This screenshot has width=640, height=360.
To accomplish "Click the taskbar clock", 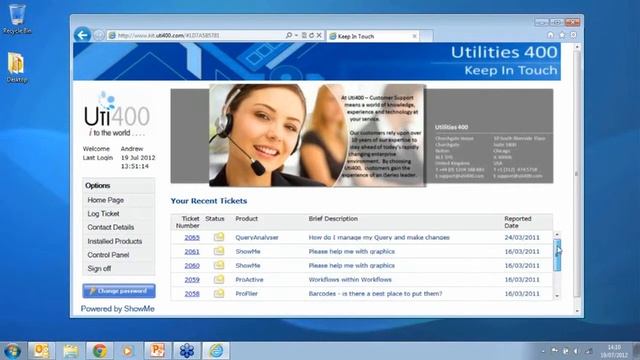I will [x=614, y=351].
